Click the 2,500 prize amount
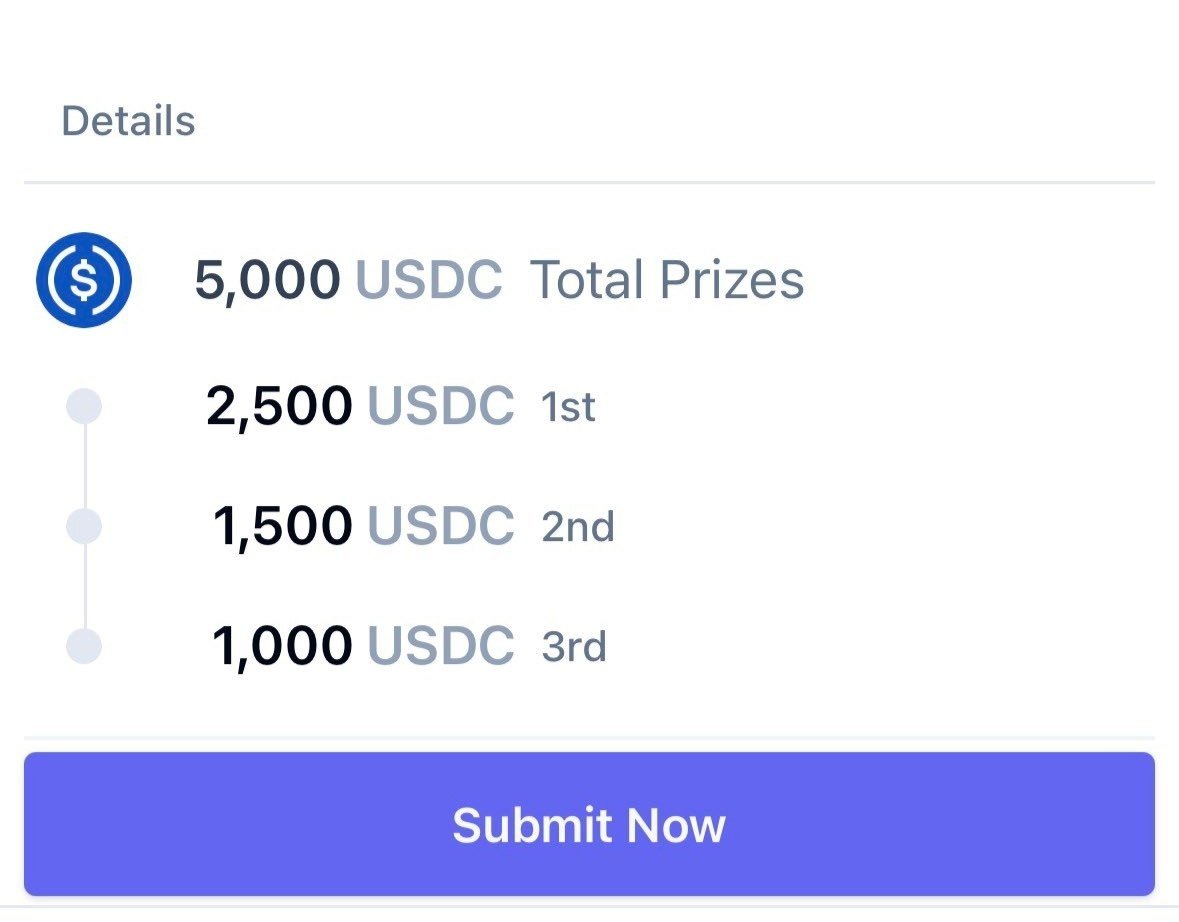 [279, 407]
